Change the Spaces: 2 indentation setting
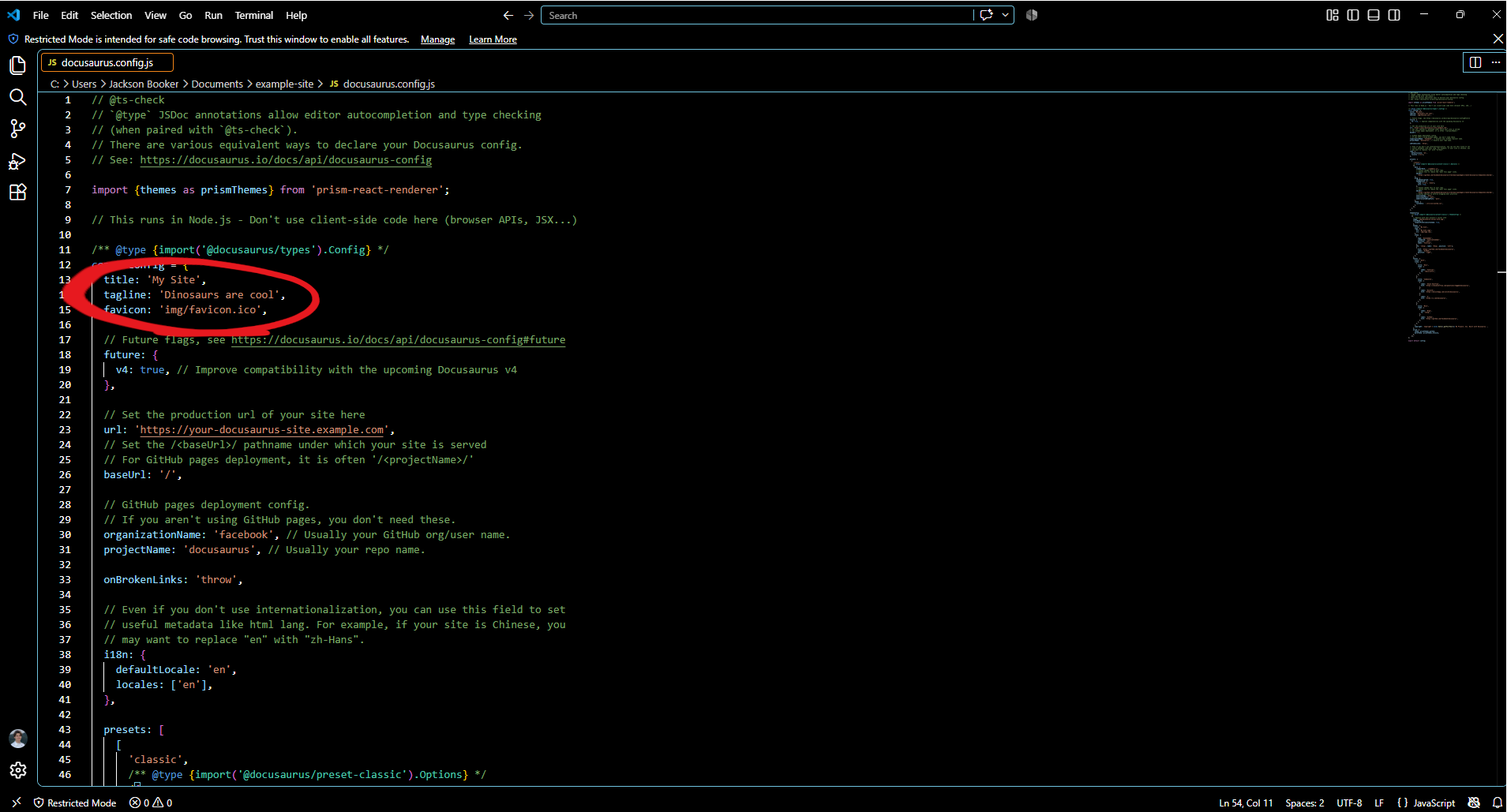 pyautogui.click(x=1304, y=803)
